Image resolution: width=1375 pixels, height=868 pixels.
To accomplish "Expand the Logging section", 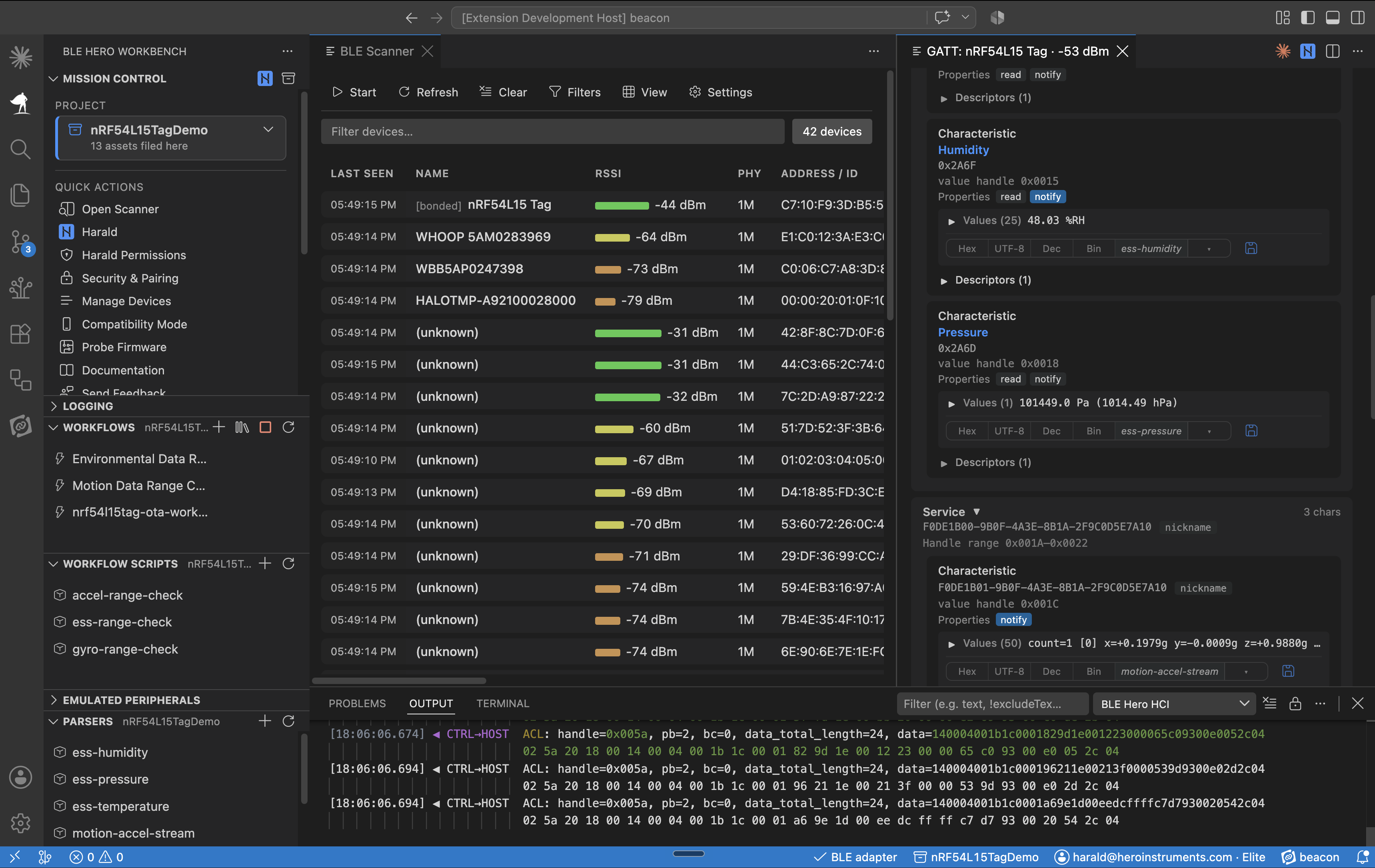I will (x=53, y=406).
